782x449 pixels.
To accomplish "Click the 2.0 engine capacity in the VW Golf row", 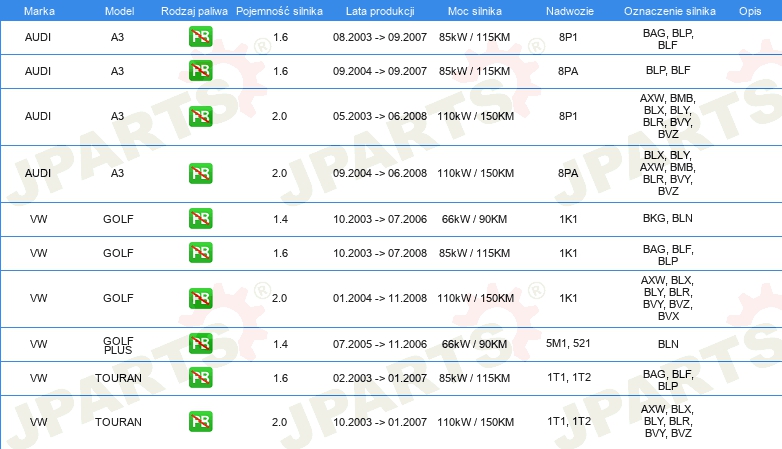I will (x=279, y=298).
